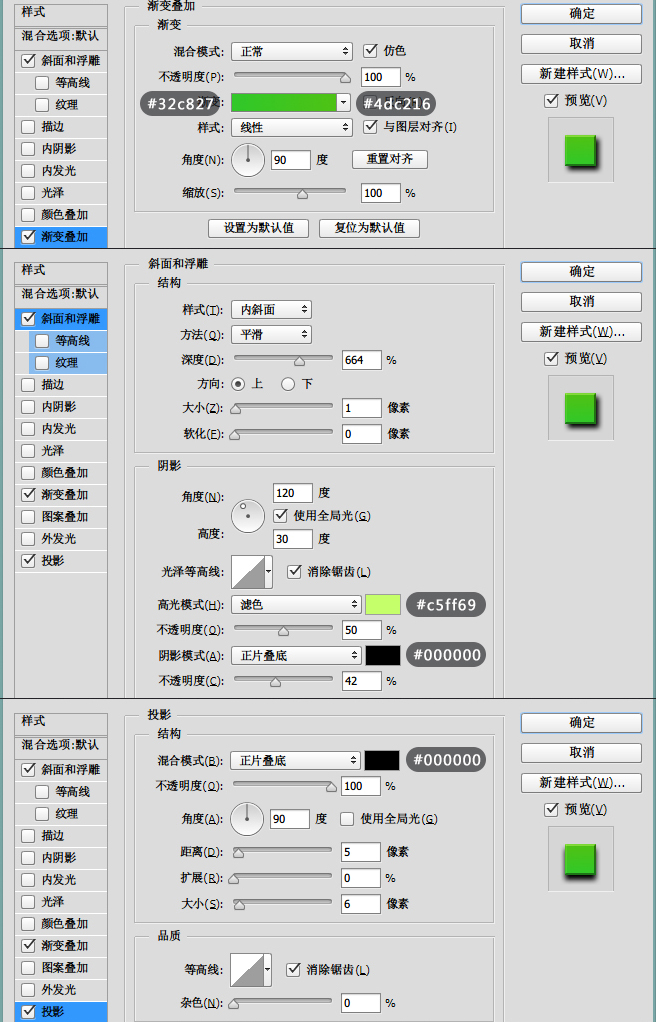The width and height of the screenshot is (656, 1022).
Task: Click the 深度 value field showing 664
Action: coord(361,360)
